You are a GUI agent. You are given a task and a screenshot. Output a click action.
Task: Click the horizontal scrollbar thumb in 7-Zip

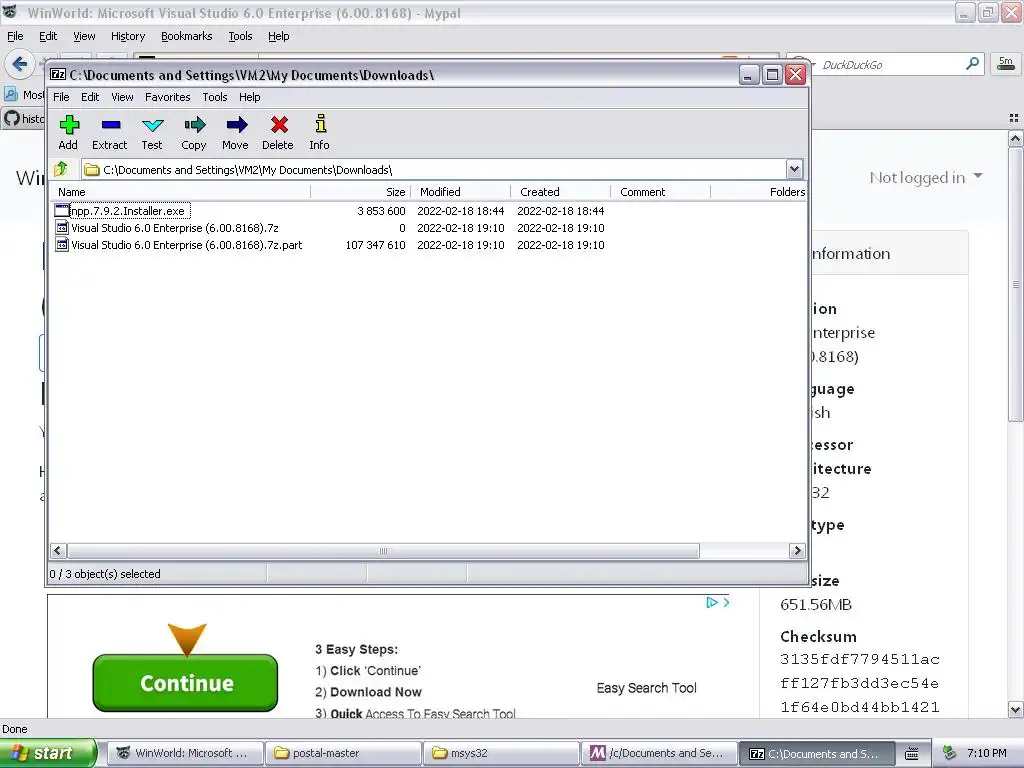tap(383, 551)
